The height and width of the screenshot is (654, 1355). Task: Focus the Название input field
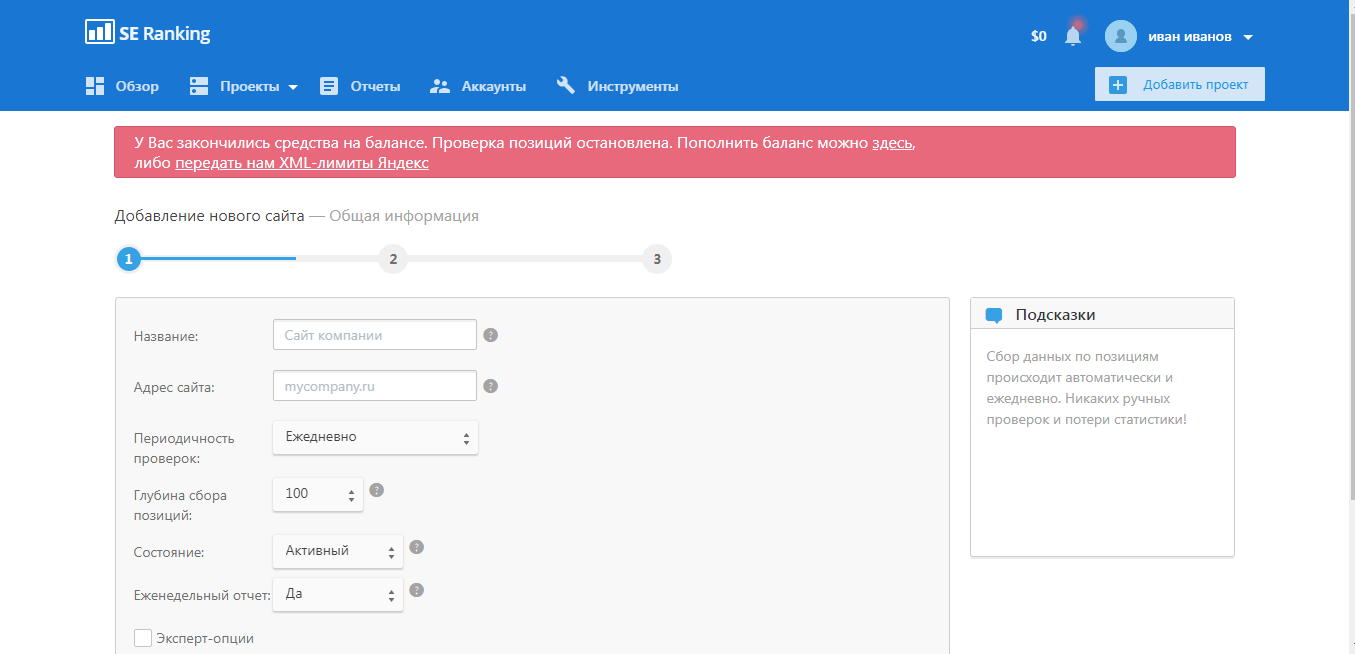374,335
